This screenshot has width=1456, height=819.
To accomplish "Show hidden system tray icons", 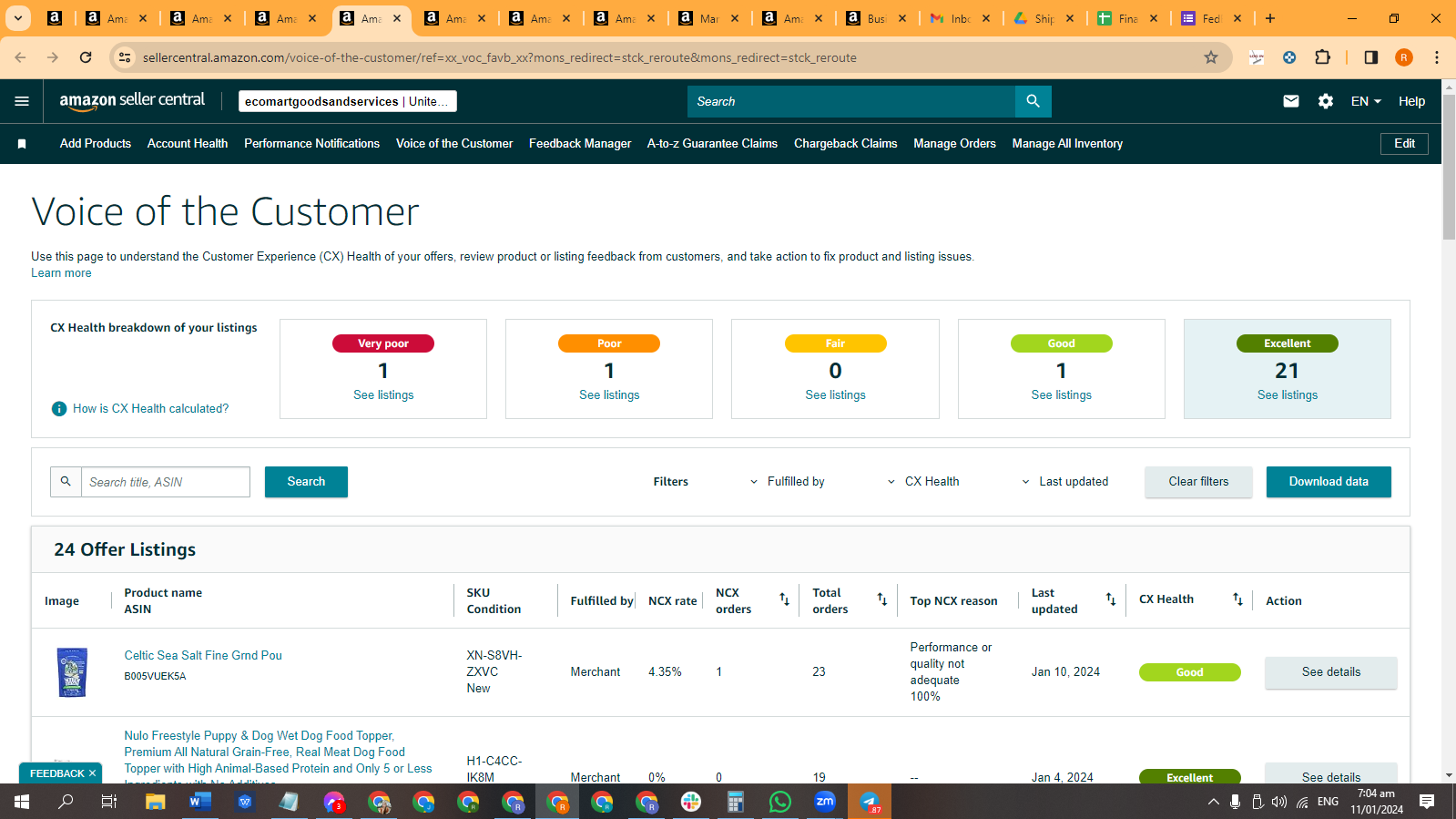I will point(1213,802).
